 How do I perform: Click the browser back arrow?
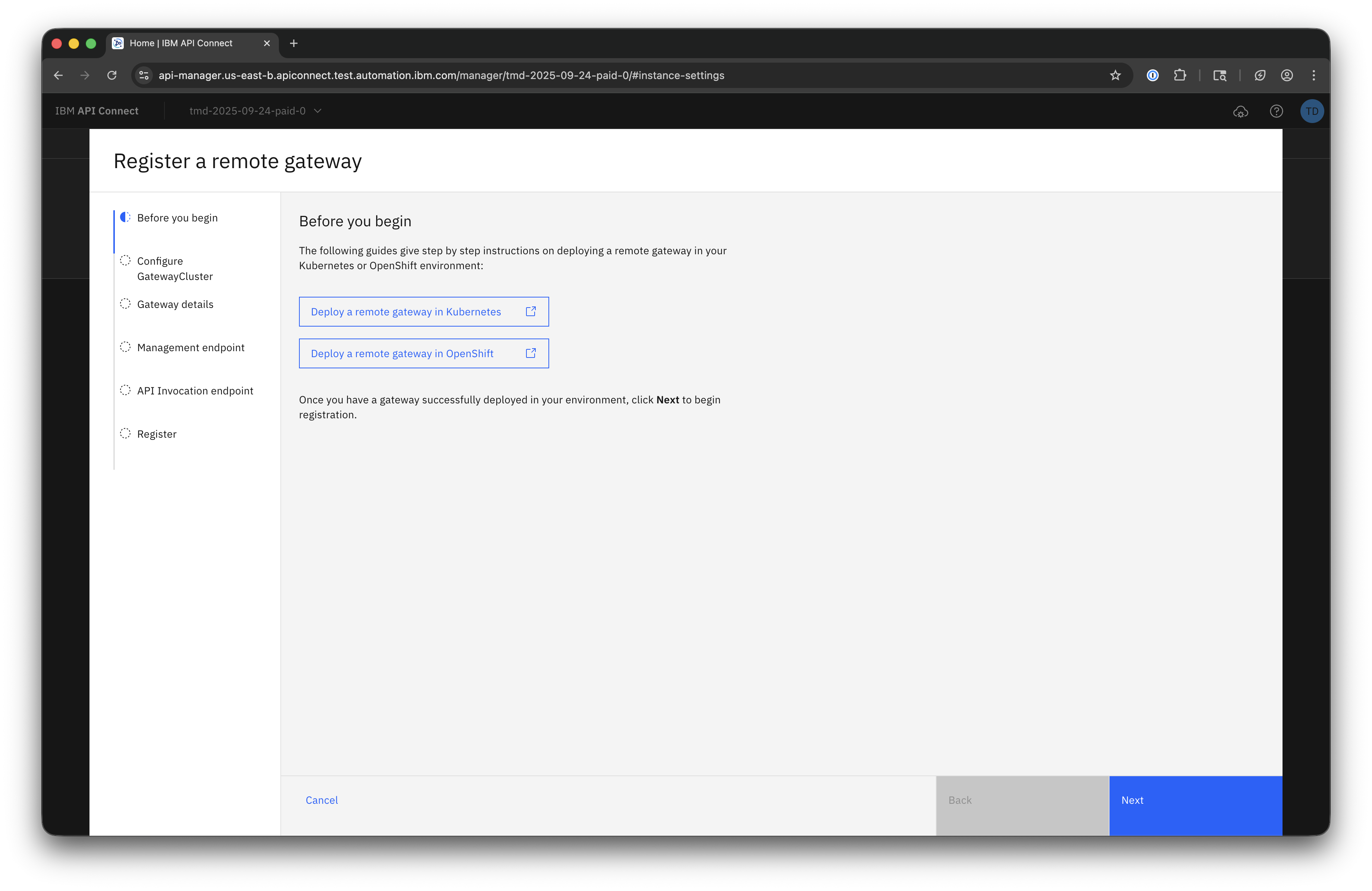(x=58, y=76)
